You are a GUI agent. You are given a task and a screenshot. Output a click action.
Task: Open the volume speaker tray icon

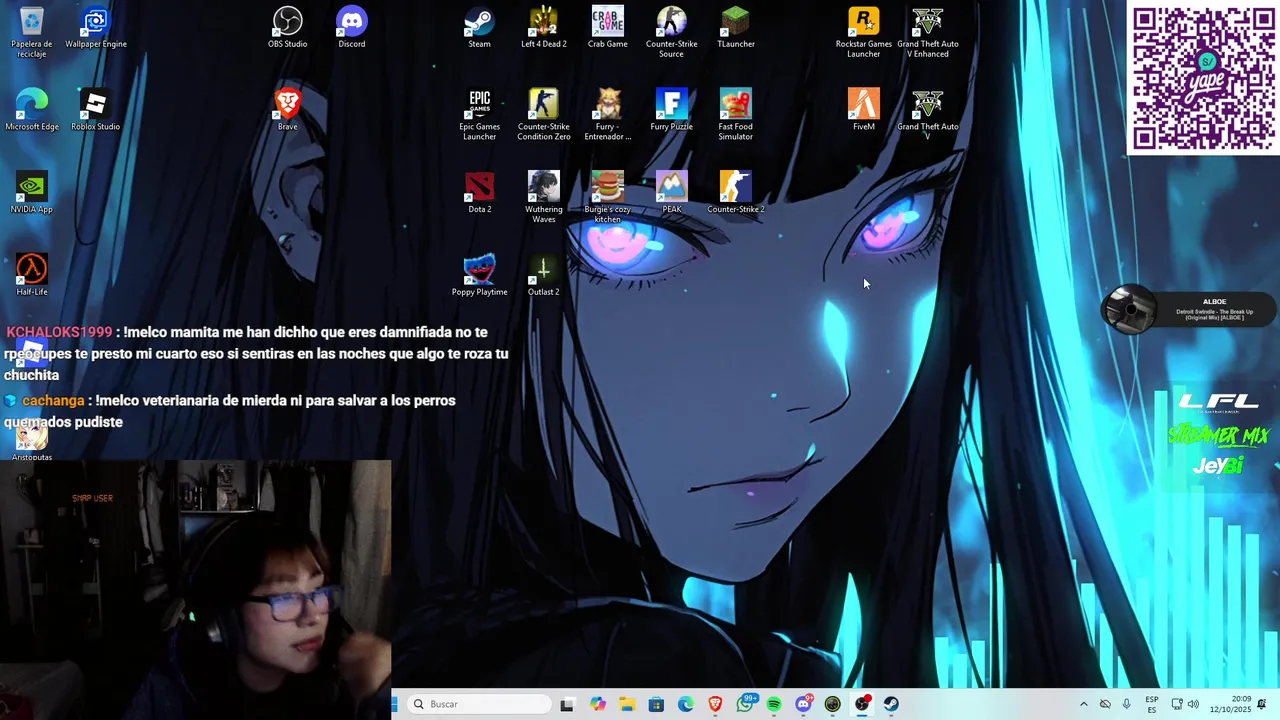tap(1193, 704)
